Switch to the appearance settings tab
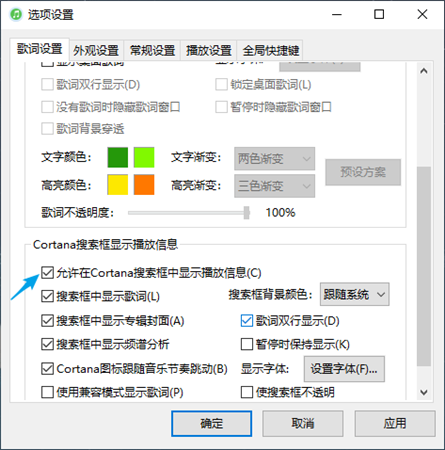Viewport: 445px width, 450px height. click(96, 51)
